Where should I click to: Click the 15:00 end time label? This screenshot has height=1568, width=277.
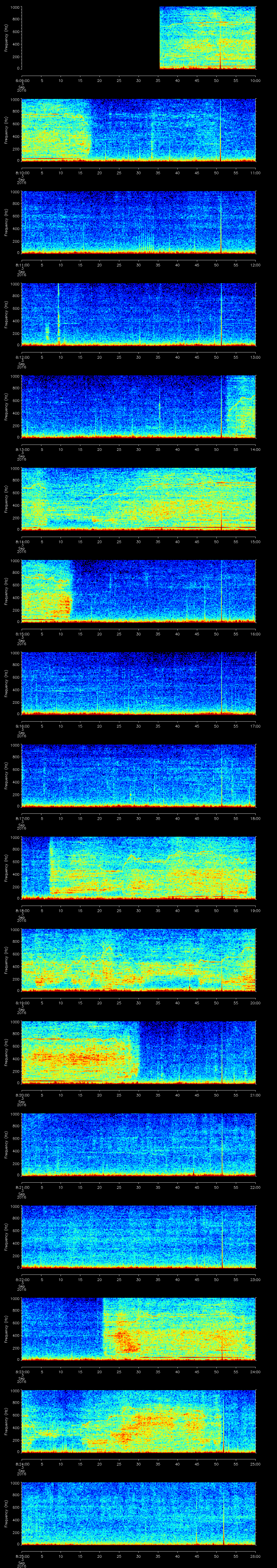(256, 542)
